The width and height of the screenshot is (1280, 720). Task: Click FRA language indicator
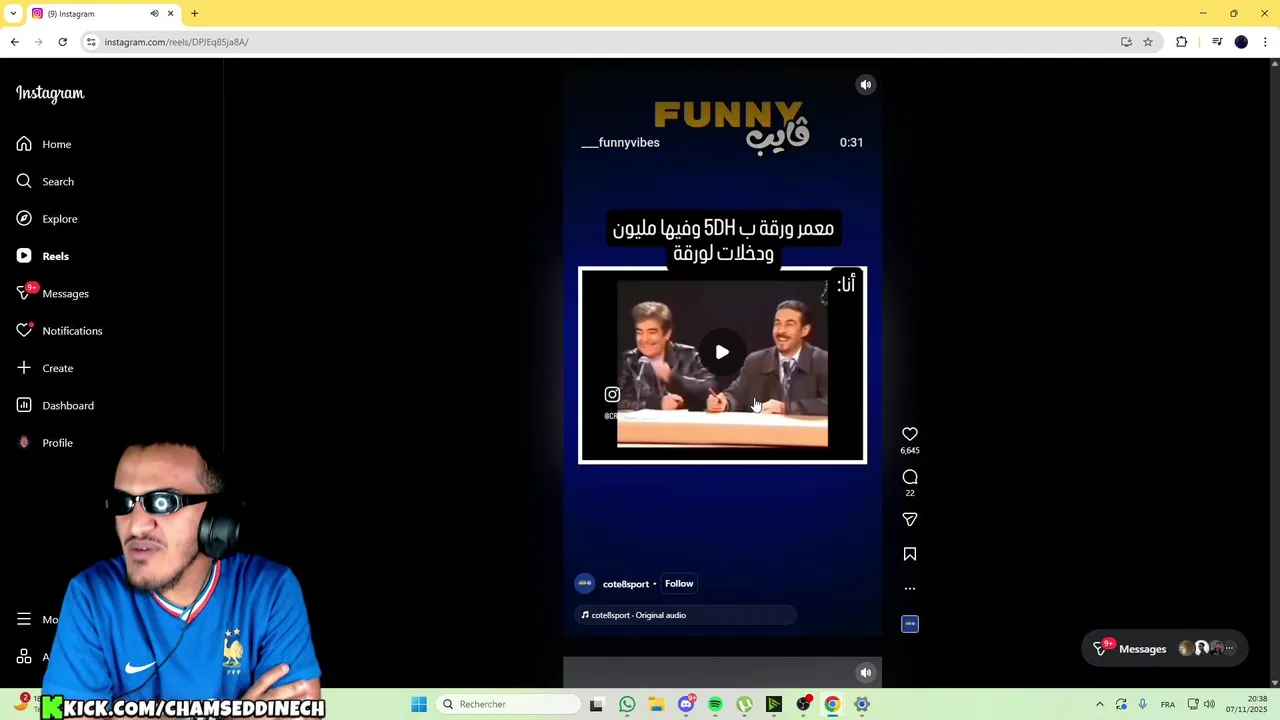point(1168,704)
